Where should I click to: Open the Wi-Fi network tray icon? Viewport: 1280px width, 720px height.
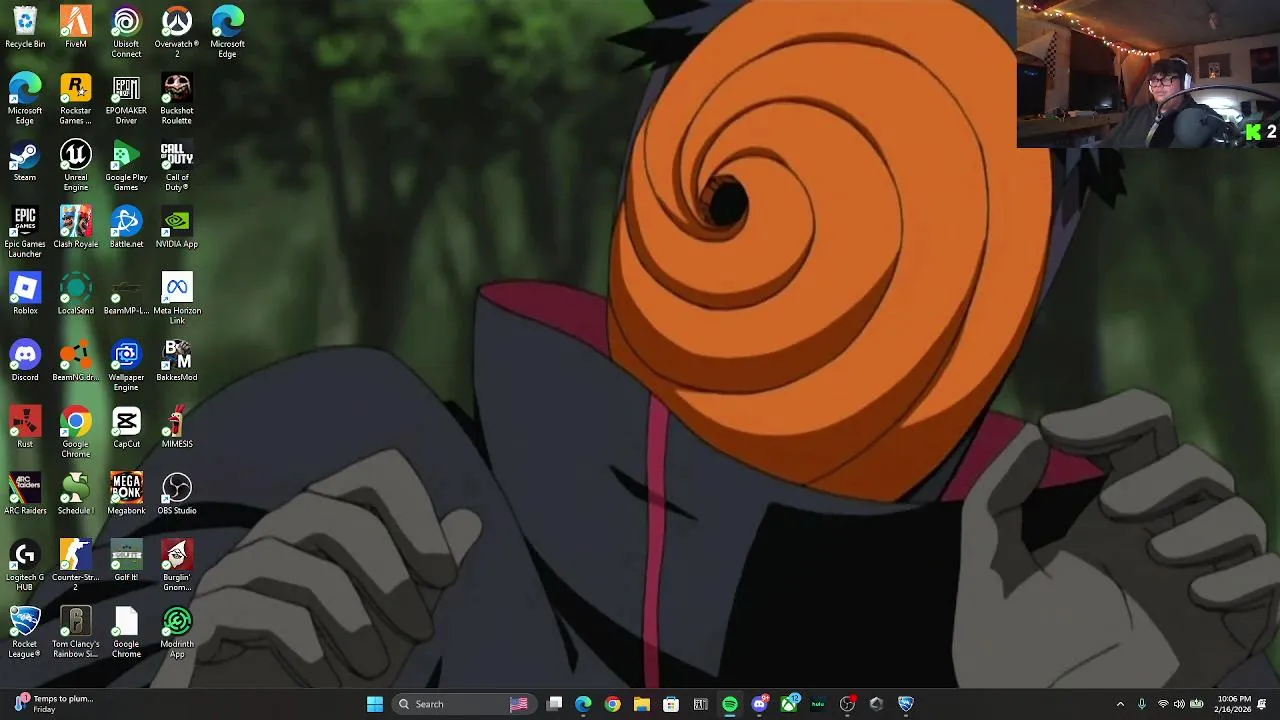coord(1162,704)
